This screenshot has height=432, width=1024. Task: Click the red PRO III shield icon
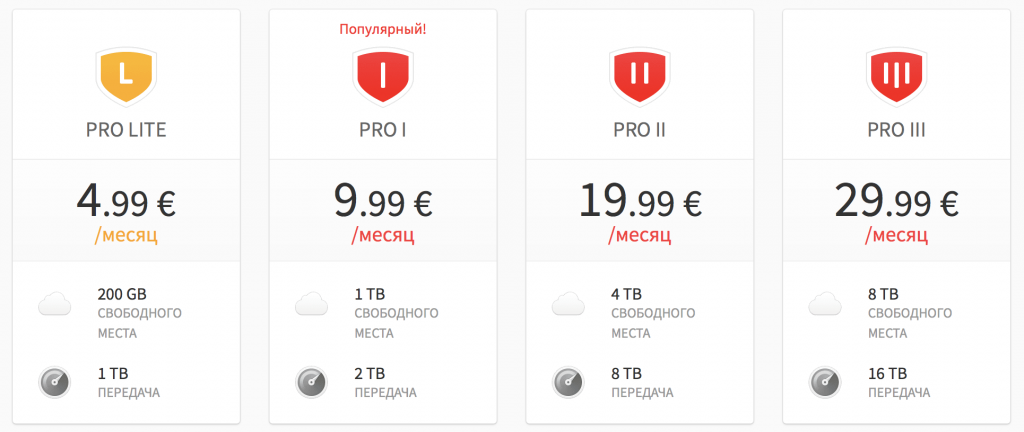[896, 75]
